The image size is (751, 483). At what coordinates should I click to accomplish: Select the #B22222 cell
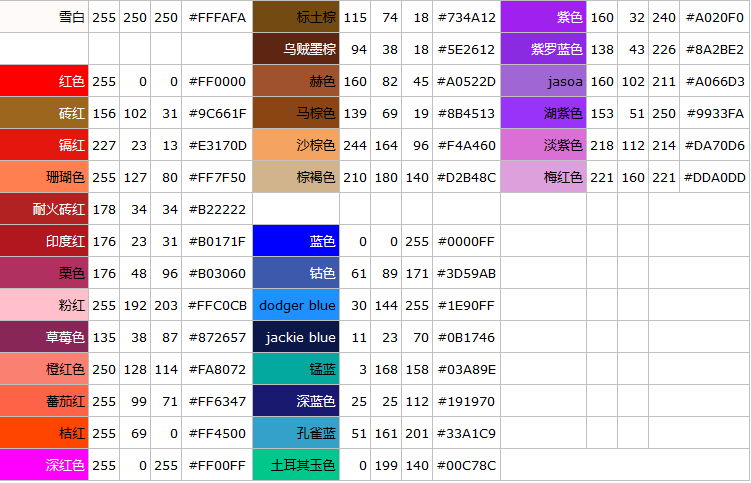217,209
